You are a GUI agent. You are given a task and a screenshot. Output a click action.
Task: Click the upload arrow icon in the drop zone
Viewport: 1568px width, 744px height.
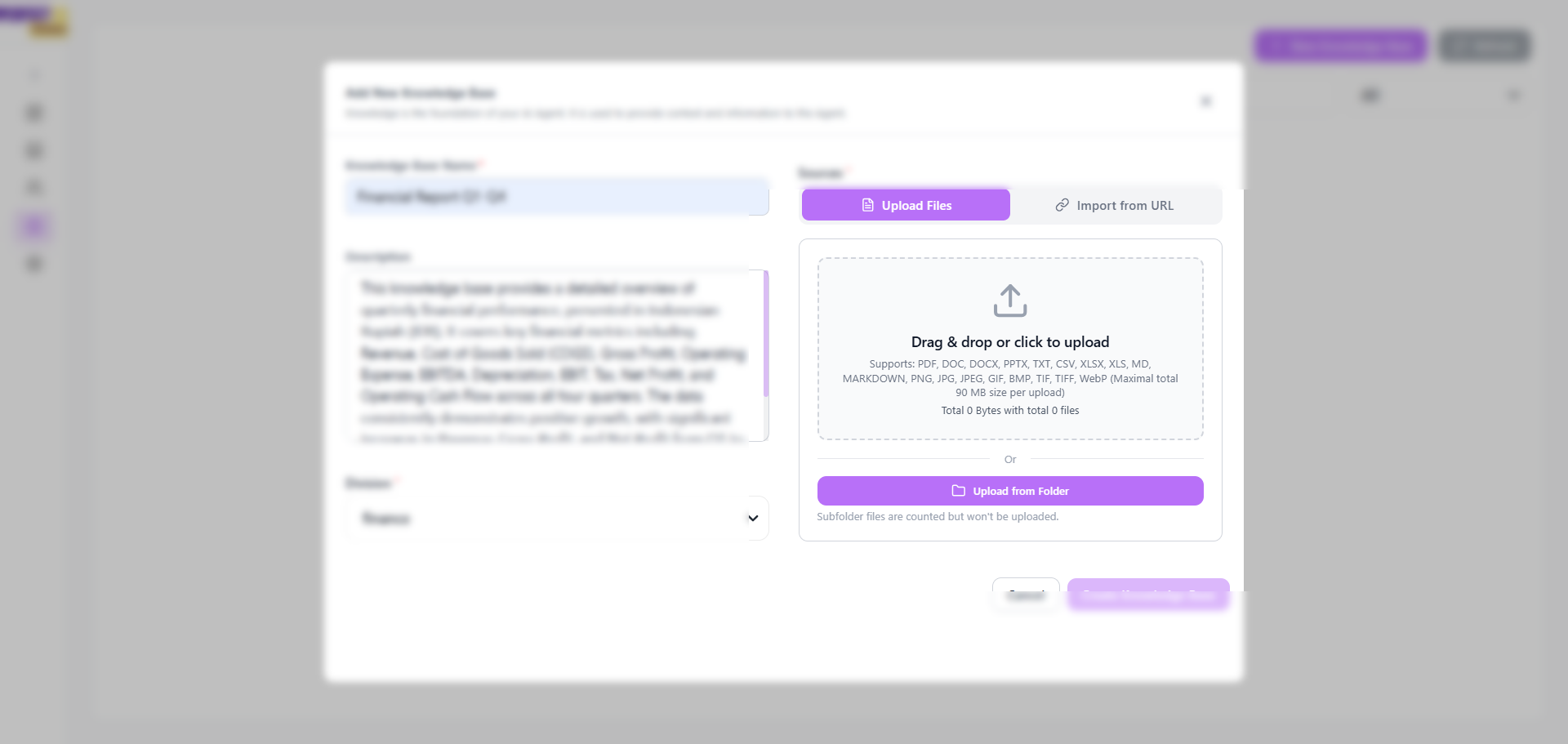1010,301
